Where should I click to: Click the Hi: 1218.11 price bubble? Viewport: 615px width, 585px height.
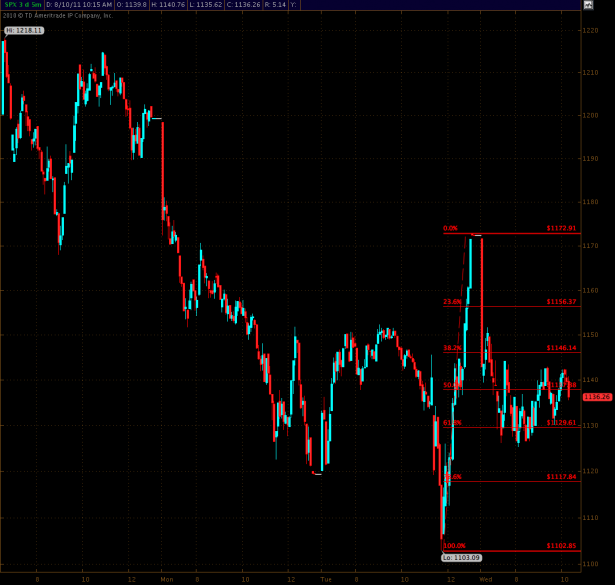coord(24,30)
